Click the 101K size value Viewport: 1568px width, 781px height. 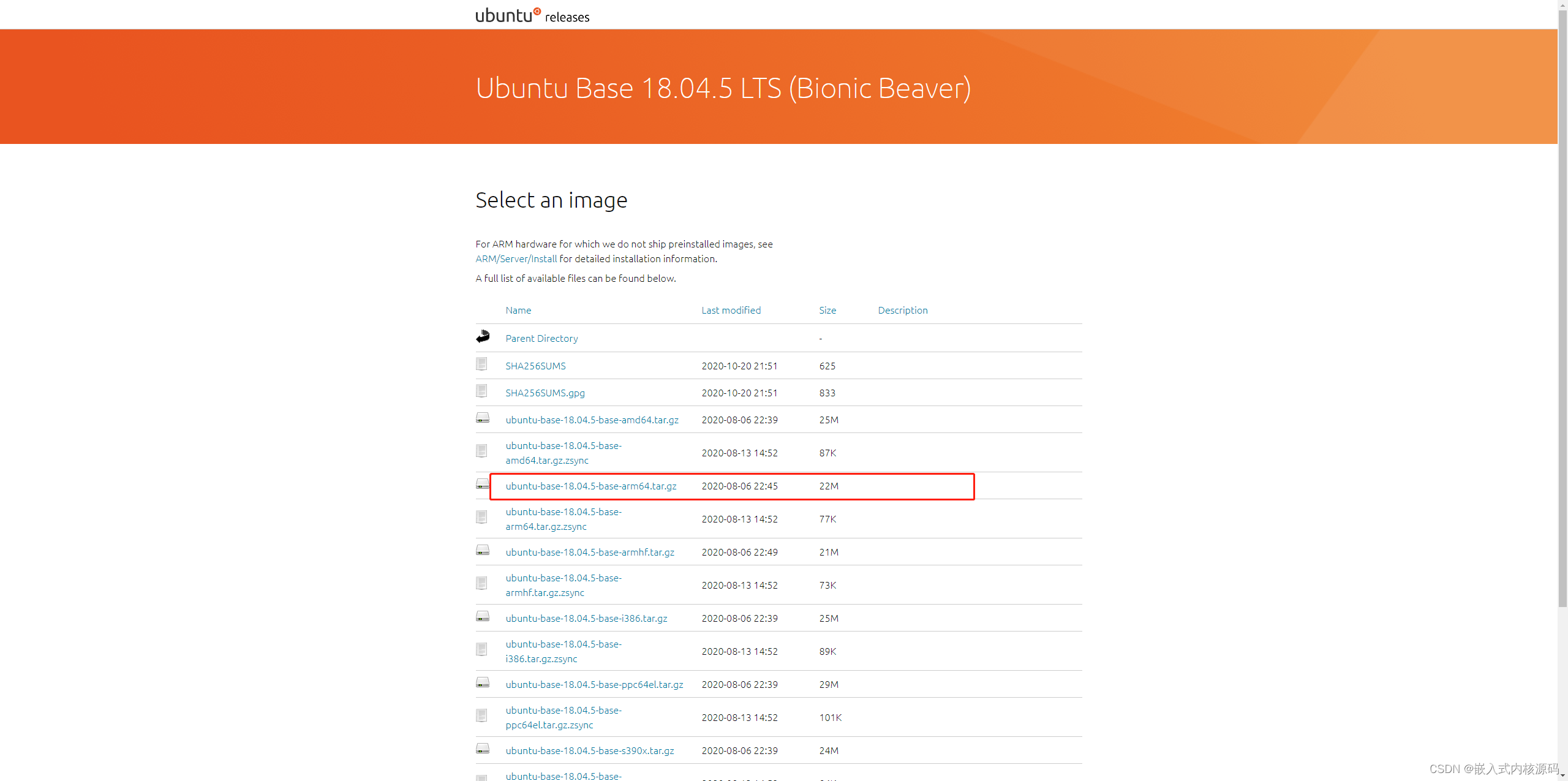tap(831, 717)
